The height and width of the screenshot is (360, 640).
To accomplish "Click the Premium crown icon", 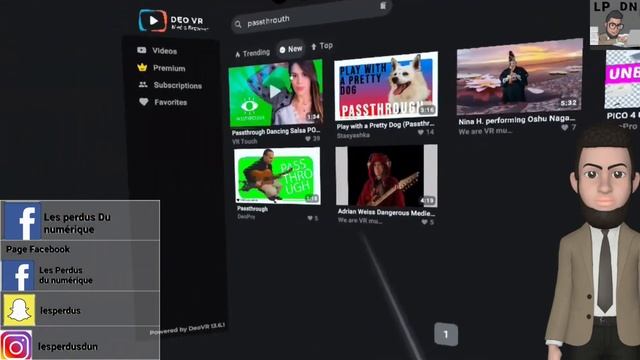I will [x=142, y=67].
